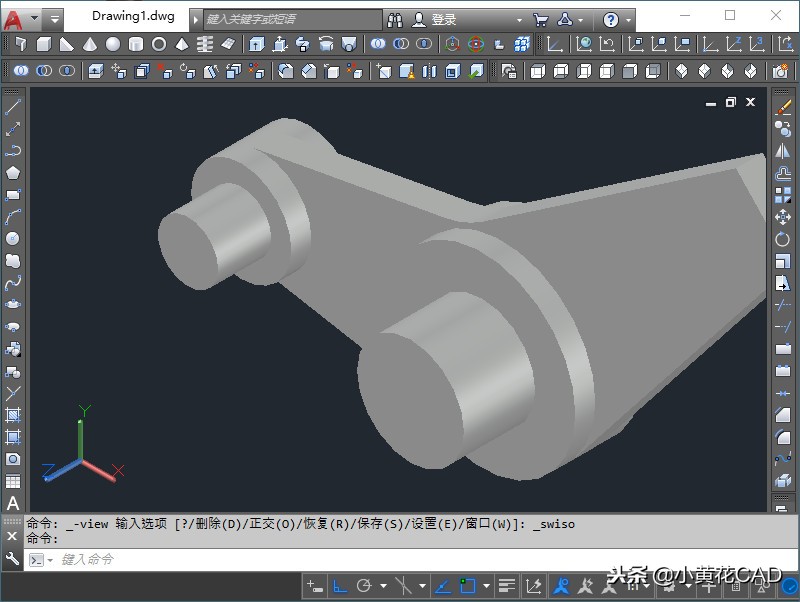The width and height of the screenshot is (800, 602).
Task: Click the Extrude Faces icon
Action: tap(96, 71)
